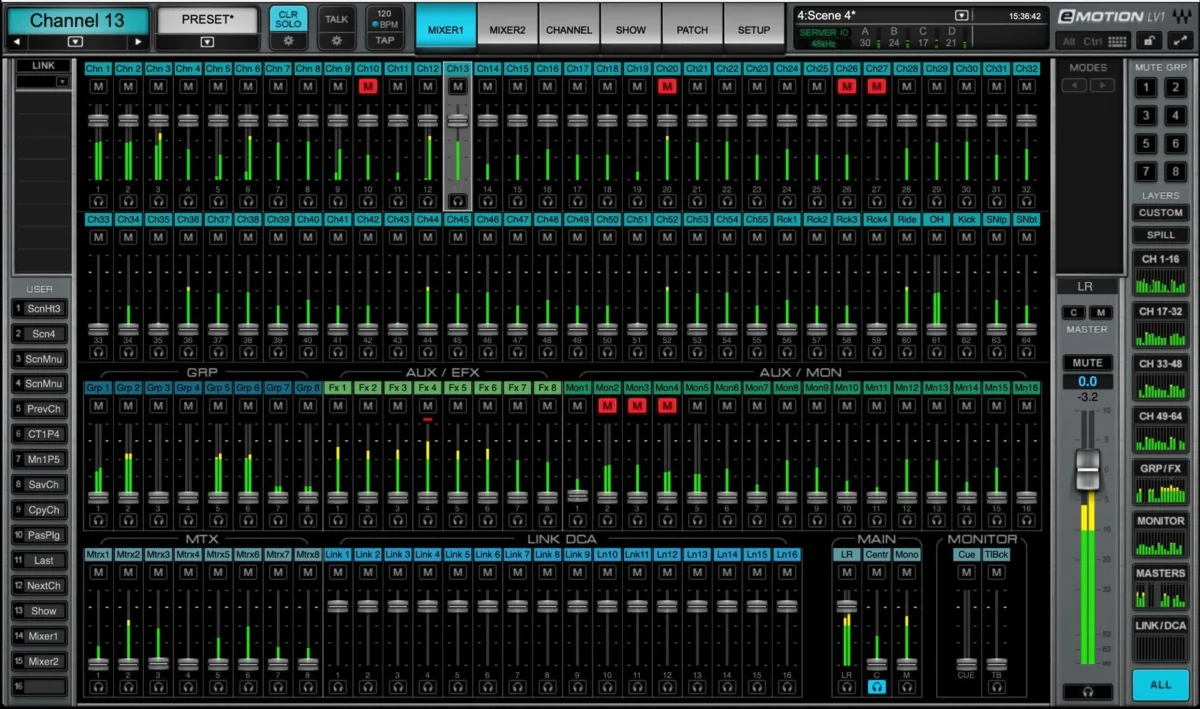Expand the LINK panel dropdown

pos(62,81)
